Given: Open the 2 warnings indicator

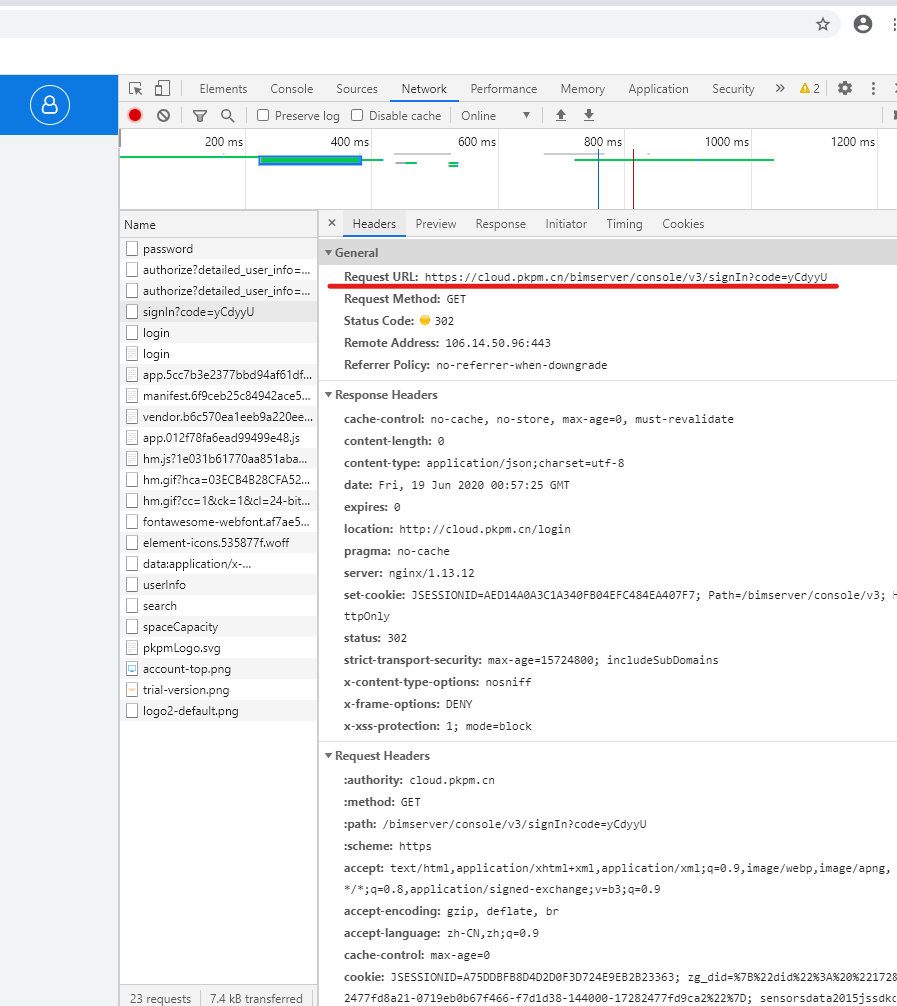Looking at the screenshot, I should pos(809,88).
